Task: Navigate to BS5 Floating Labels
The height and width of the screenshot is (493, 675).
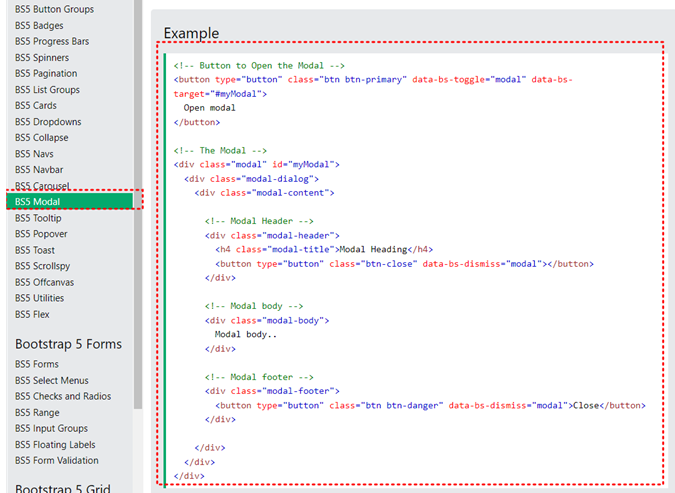Action: click(x=55, y=445)
